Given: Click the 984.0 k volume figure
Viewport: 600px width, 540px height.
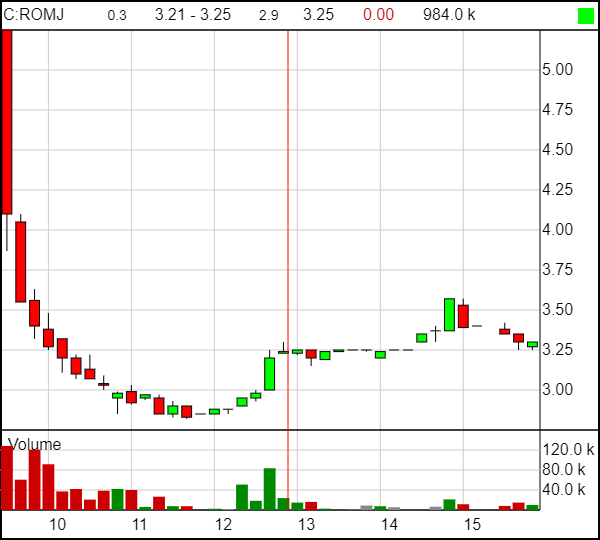Looking at the screenshot, I should point(449,15).
